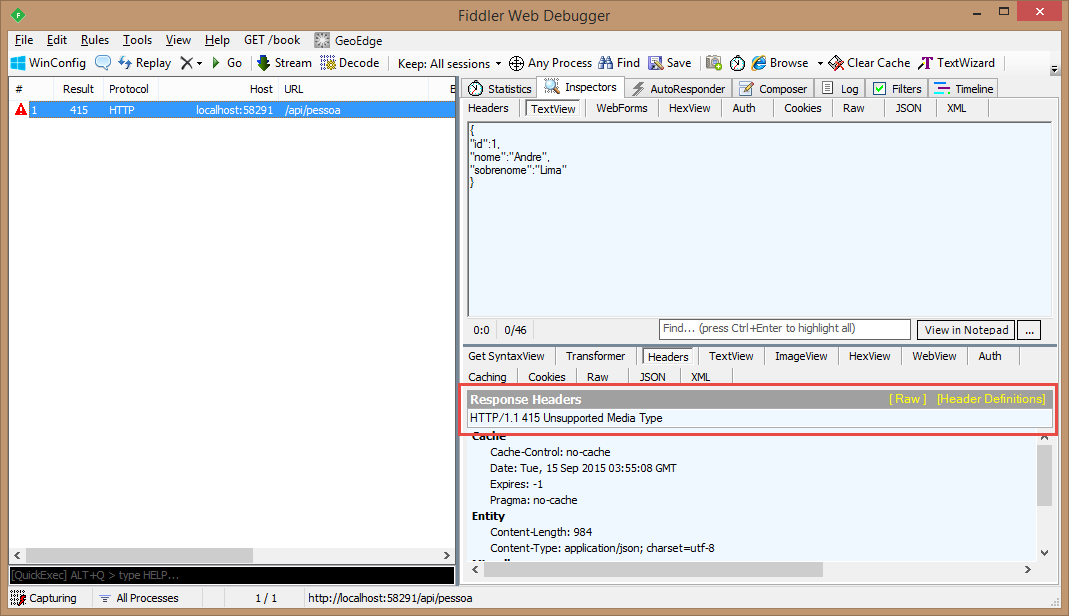
Task: Click the All Processes status filter
Action: pyautogui.click(x=139, y=598)
